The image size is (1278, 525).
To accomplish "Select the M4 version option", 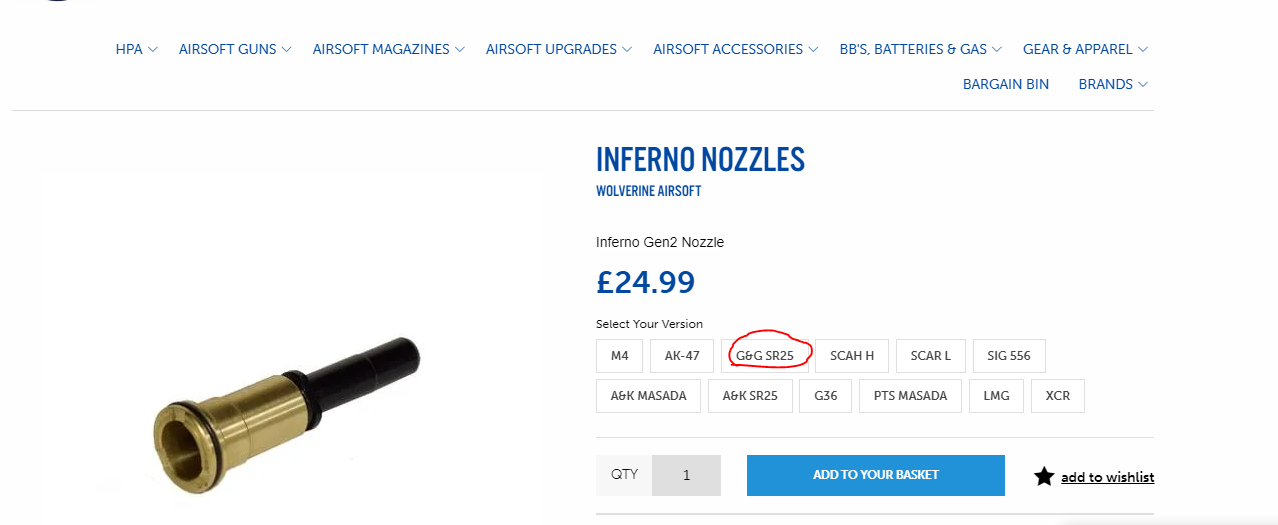I will (x=620, y=355).
